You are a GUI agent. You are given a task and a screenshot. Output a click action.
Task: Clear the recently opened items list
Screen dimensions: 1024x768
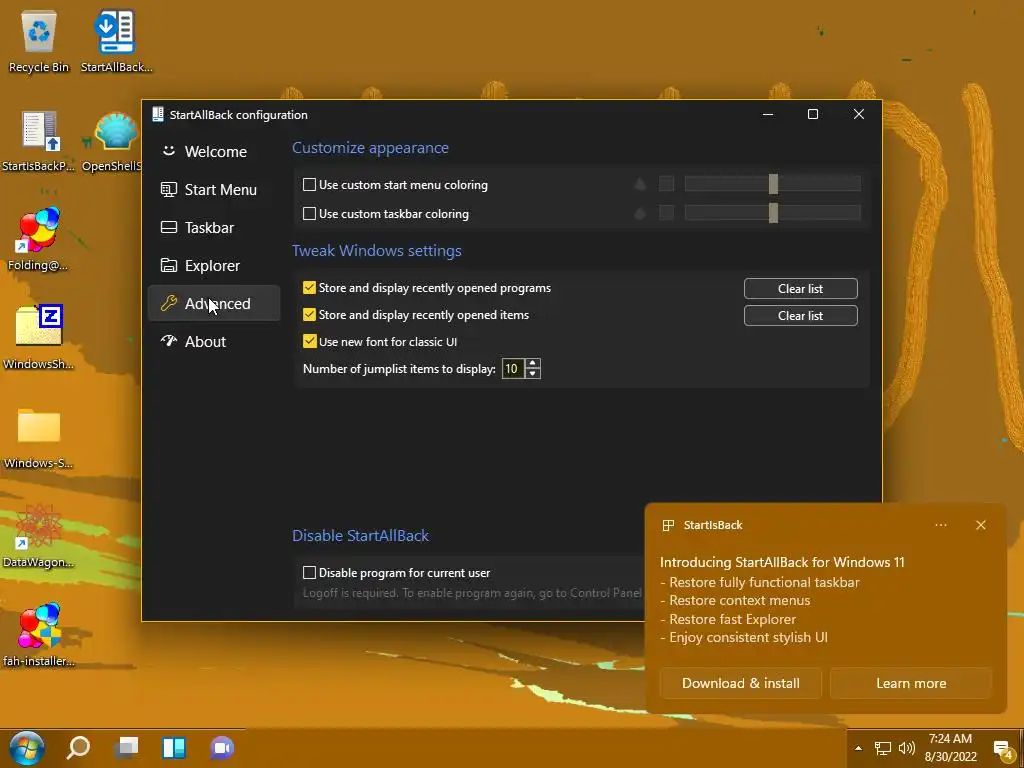pyautogui.click(x=801, y=315)
